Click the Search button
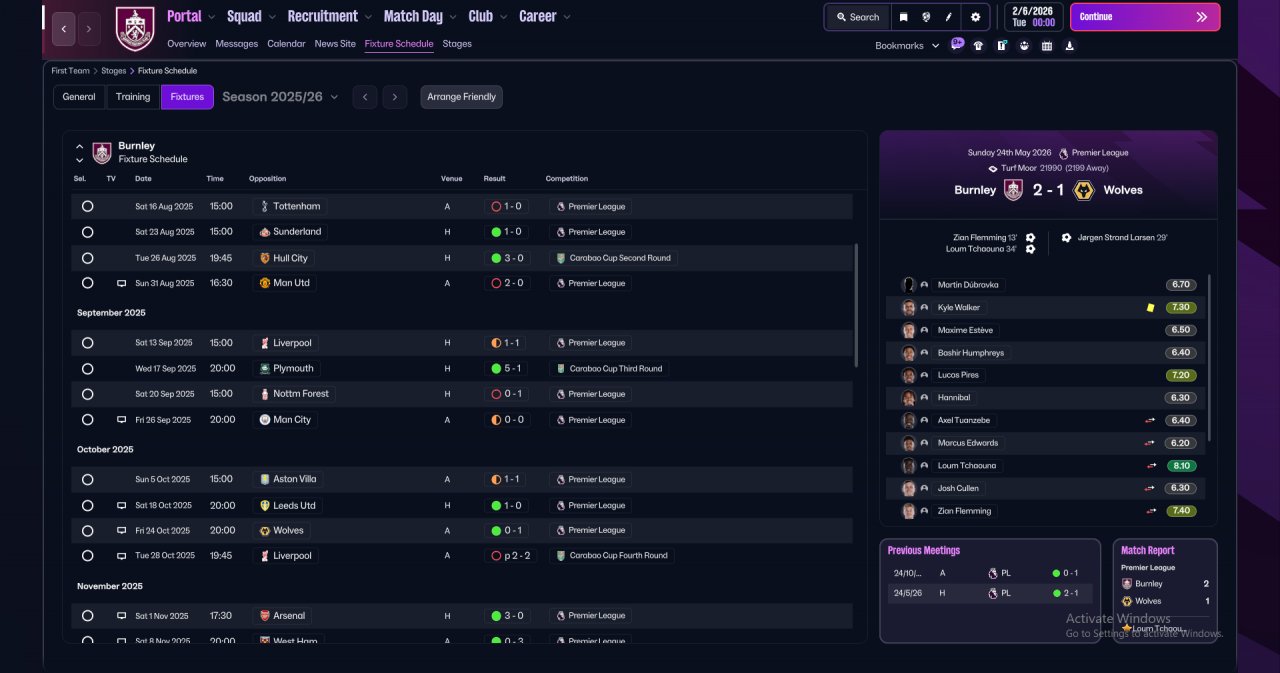The width and height of the screenshot is (1280, 673). pos(858,17)
